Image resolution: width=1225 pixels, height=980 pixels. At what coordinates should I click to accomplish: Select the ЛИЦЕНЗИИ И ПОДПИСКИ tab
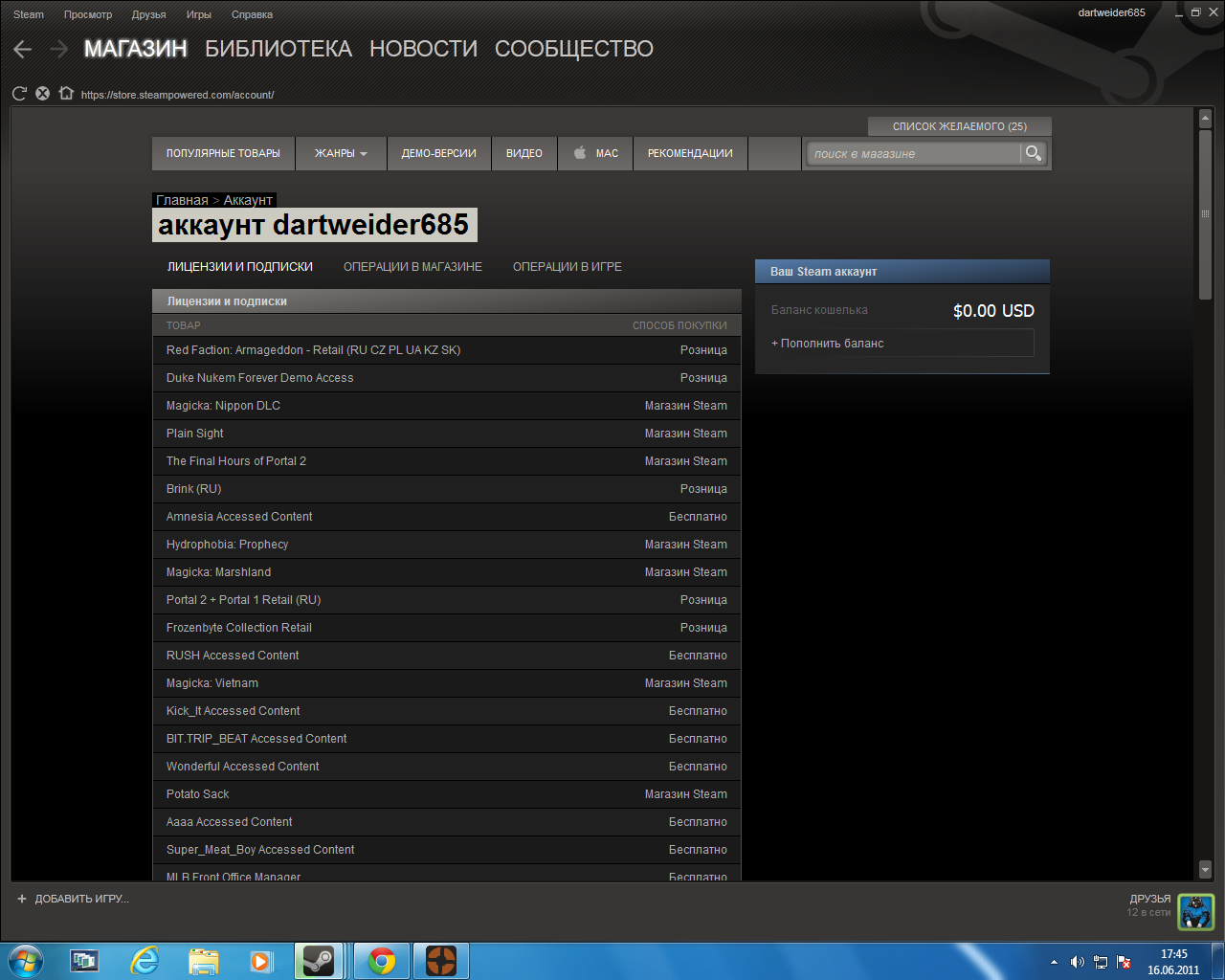pyautogui.click(x=240, y=267)
